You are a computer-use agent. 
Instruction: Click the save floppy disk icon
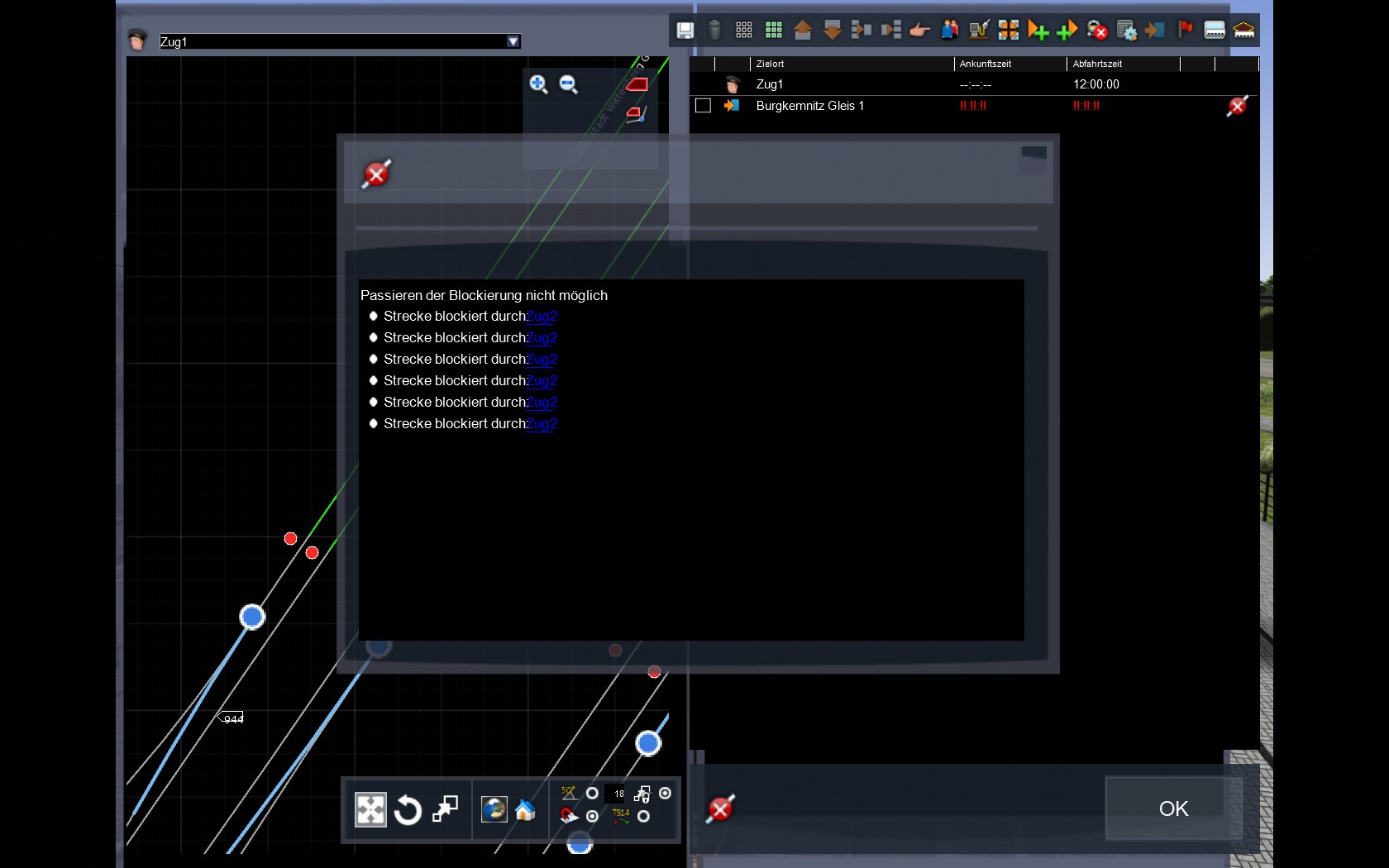685,31
